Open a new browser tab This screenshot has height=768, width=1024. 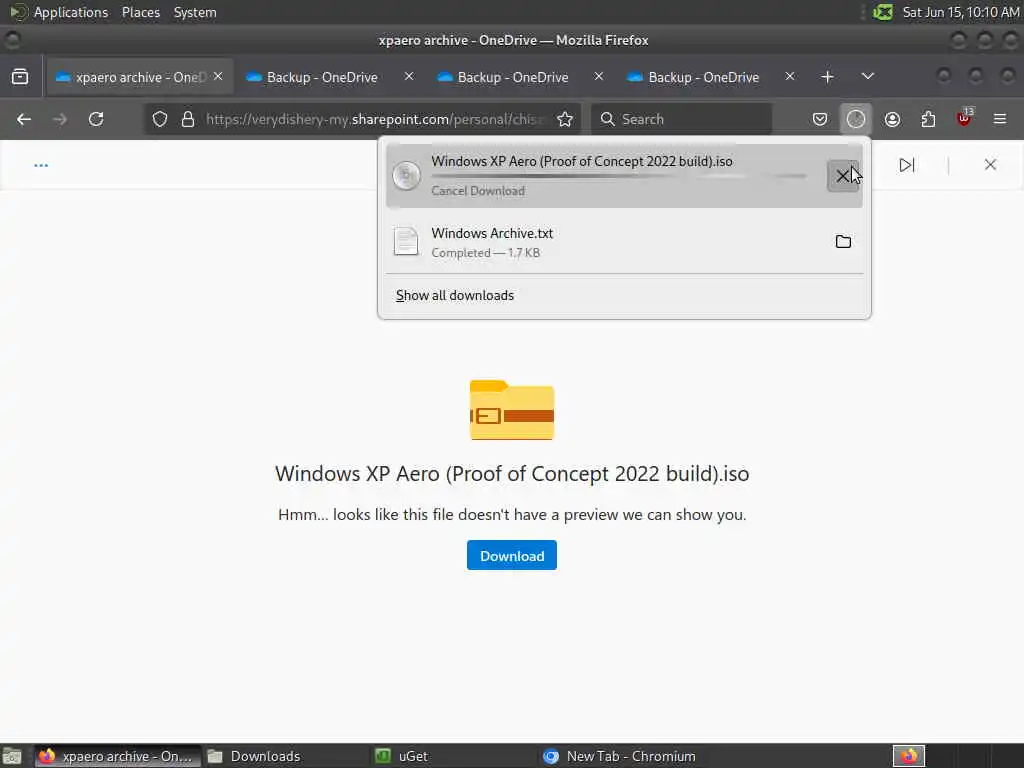click(x=827, y=77)
